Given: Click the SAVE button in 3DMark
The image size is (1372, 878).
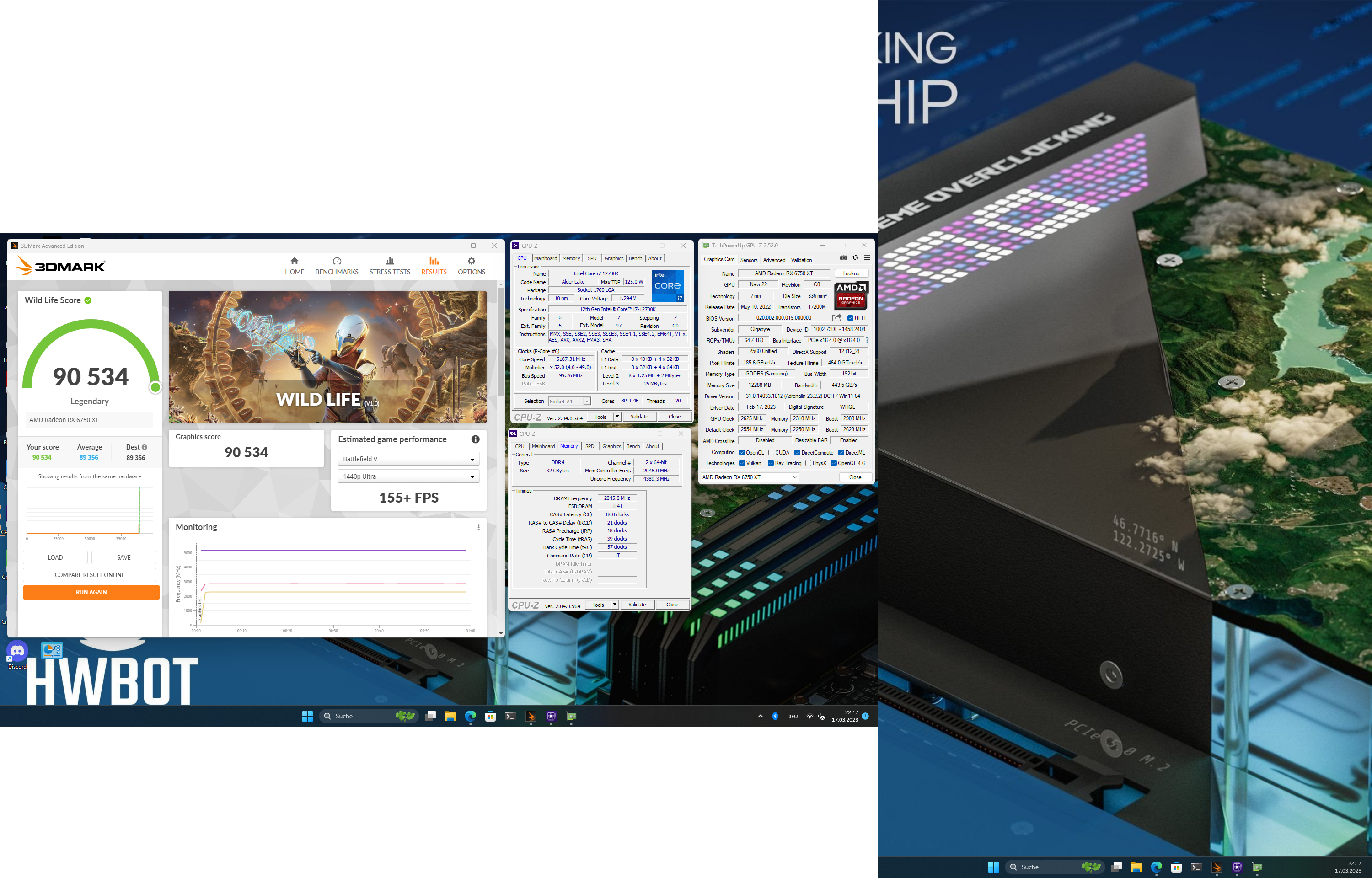Looking at the screenshot, I should (123, 557).
